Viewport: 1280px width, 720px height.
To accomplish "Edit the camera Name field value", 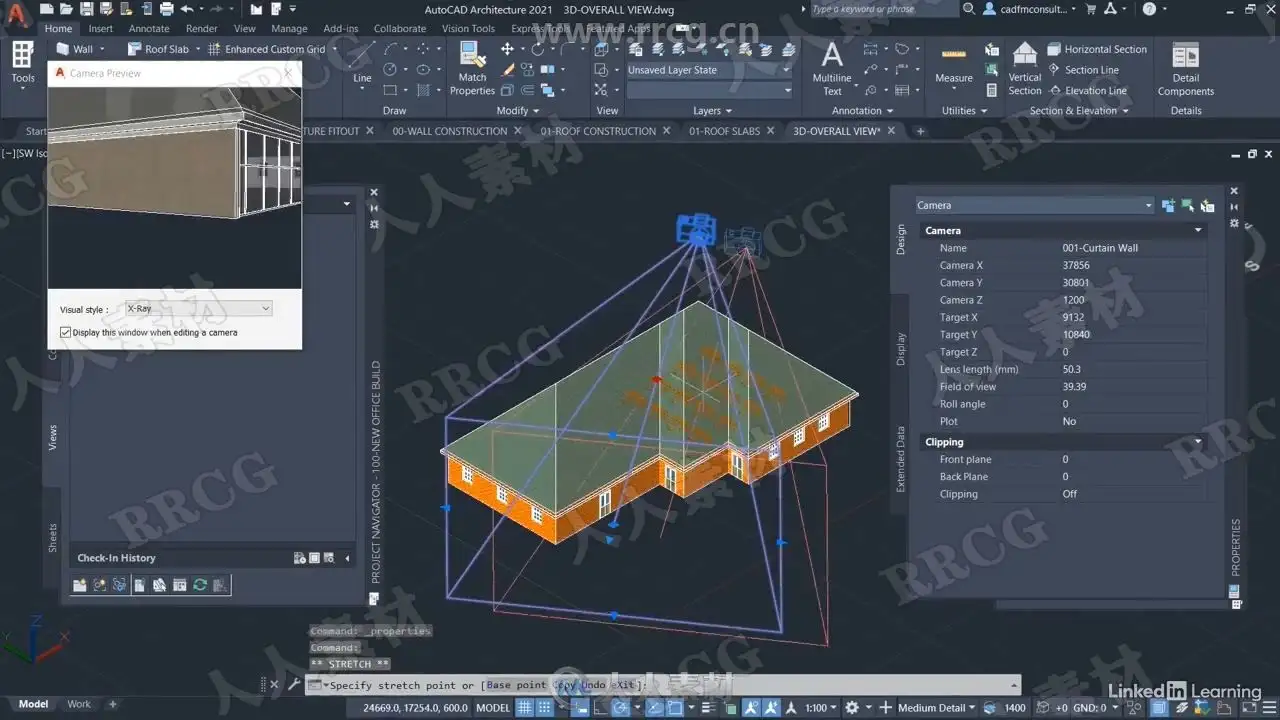I will 1132,248.
